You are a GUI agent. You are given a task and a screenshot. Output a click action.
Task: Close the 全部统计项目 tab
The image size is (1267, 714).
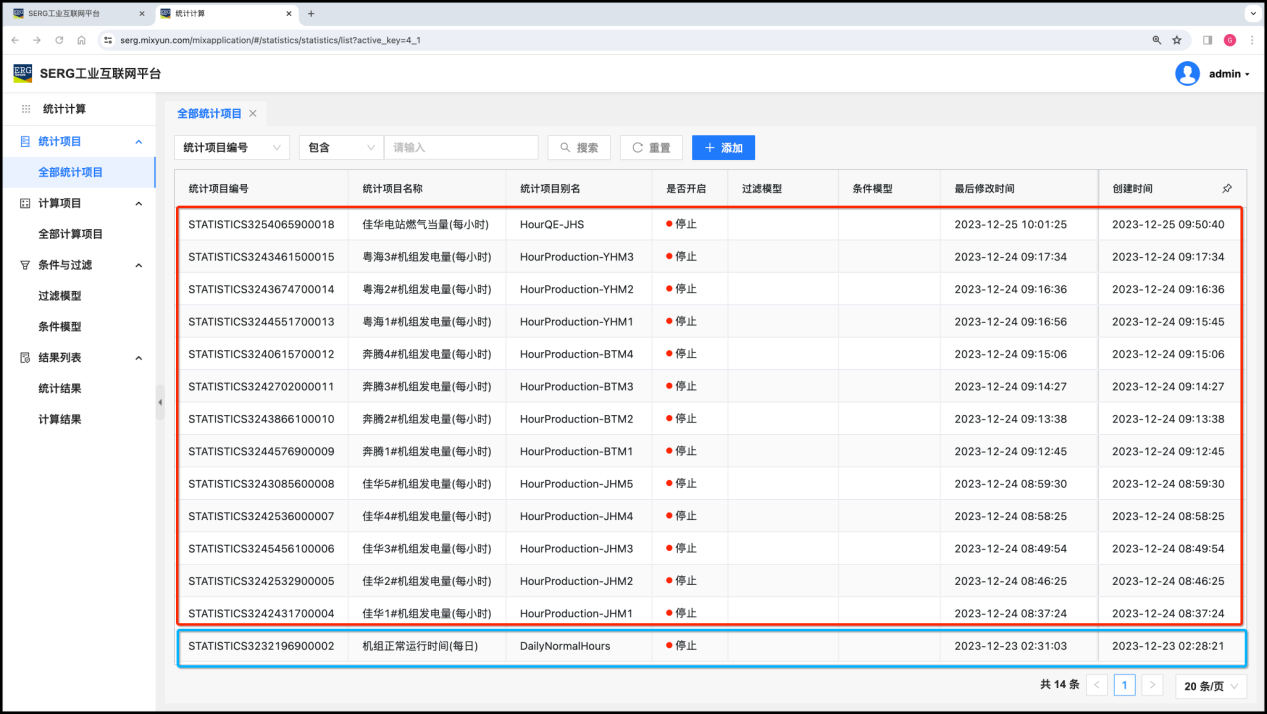[x=253, y=114]
